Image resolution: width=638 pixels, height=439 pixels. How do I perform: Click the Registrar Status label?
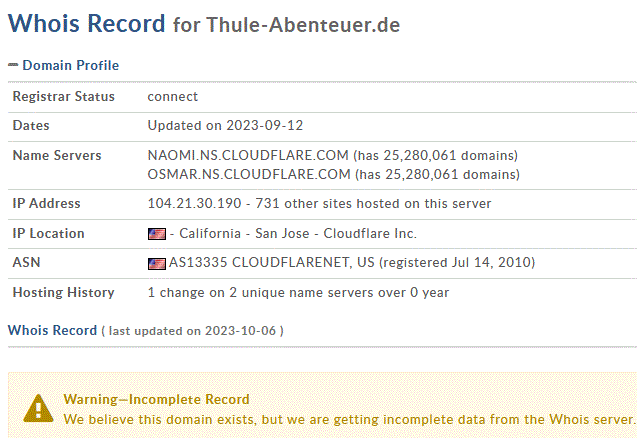63,96
